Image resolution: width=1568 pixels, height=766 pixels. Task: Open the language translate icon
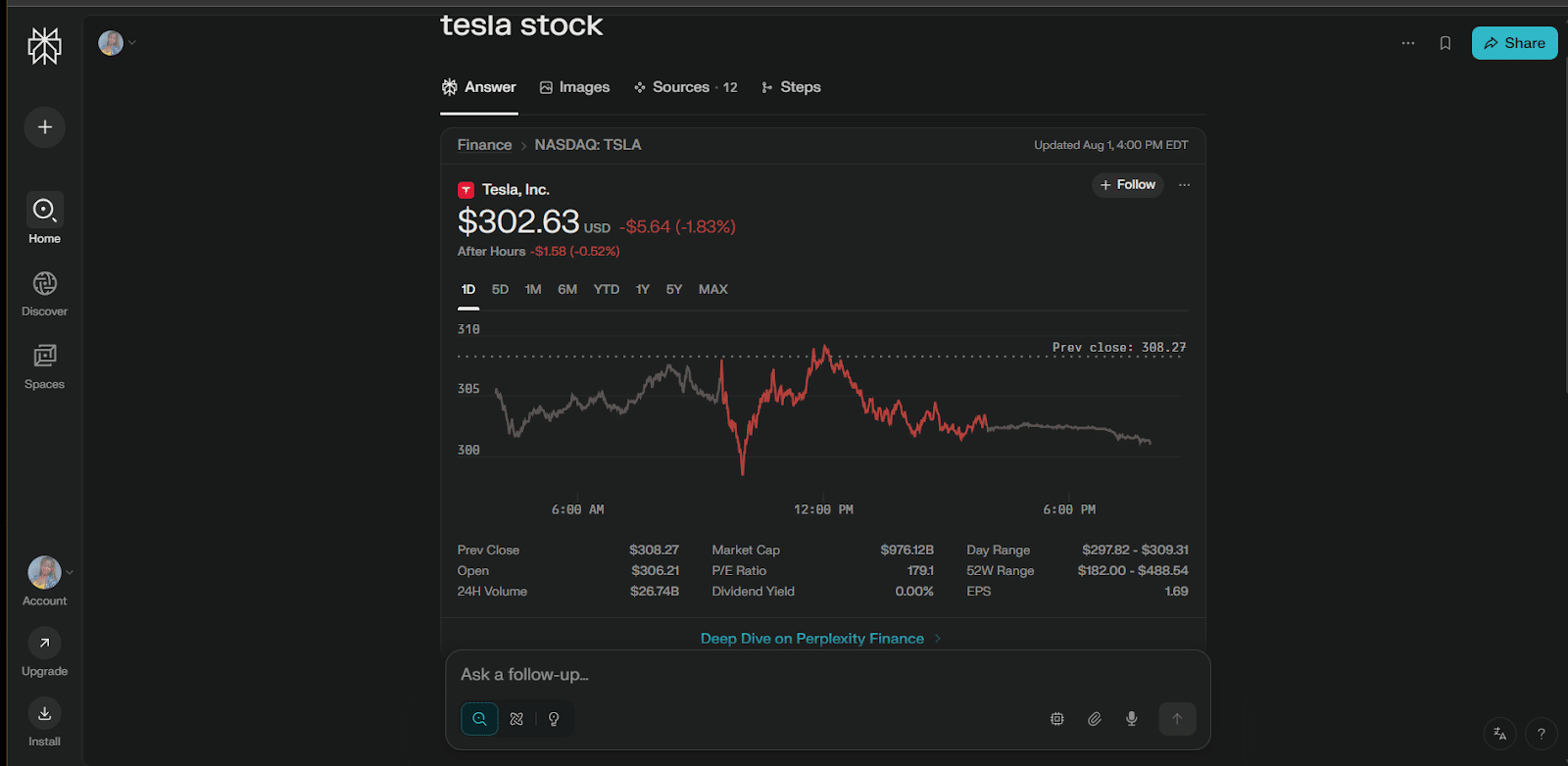(1499, 734)
